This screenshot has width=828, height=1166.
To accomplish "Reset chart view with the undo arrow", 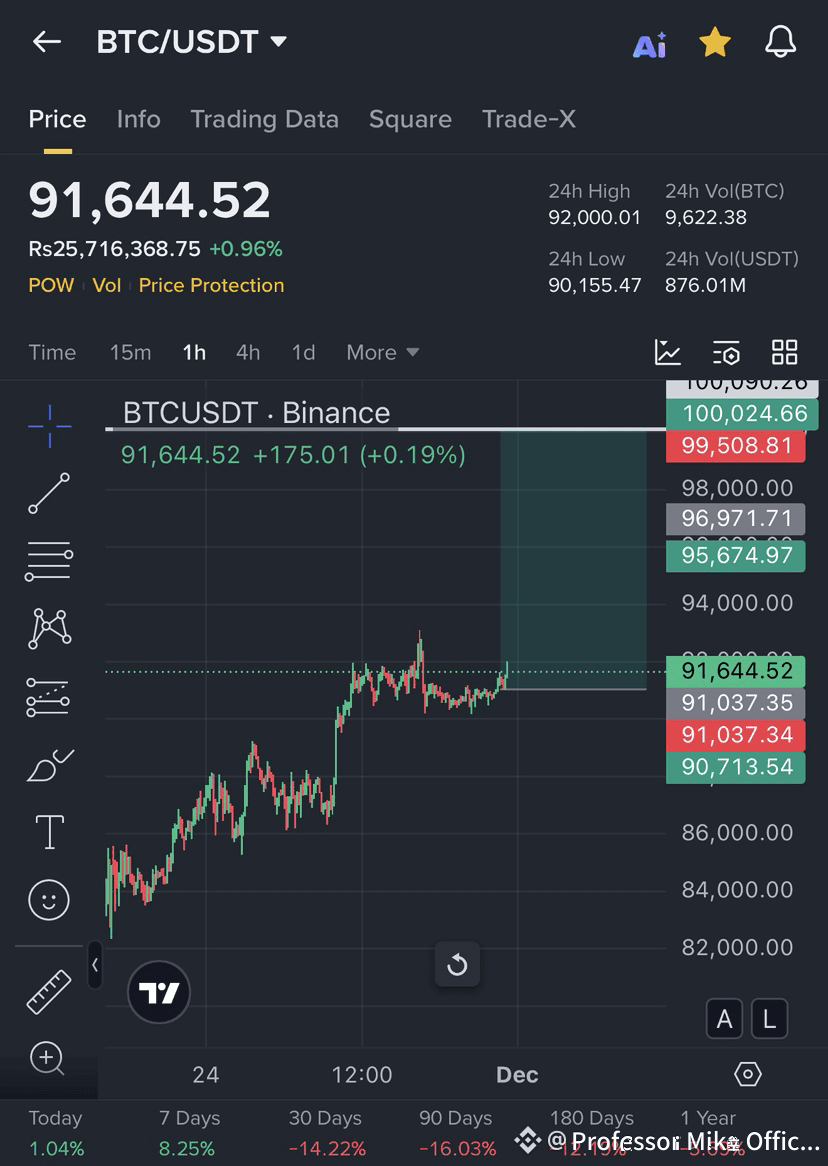I will click(457, 964).
